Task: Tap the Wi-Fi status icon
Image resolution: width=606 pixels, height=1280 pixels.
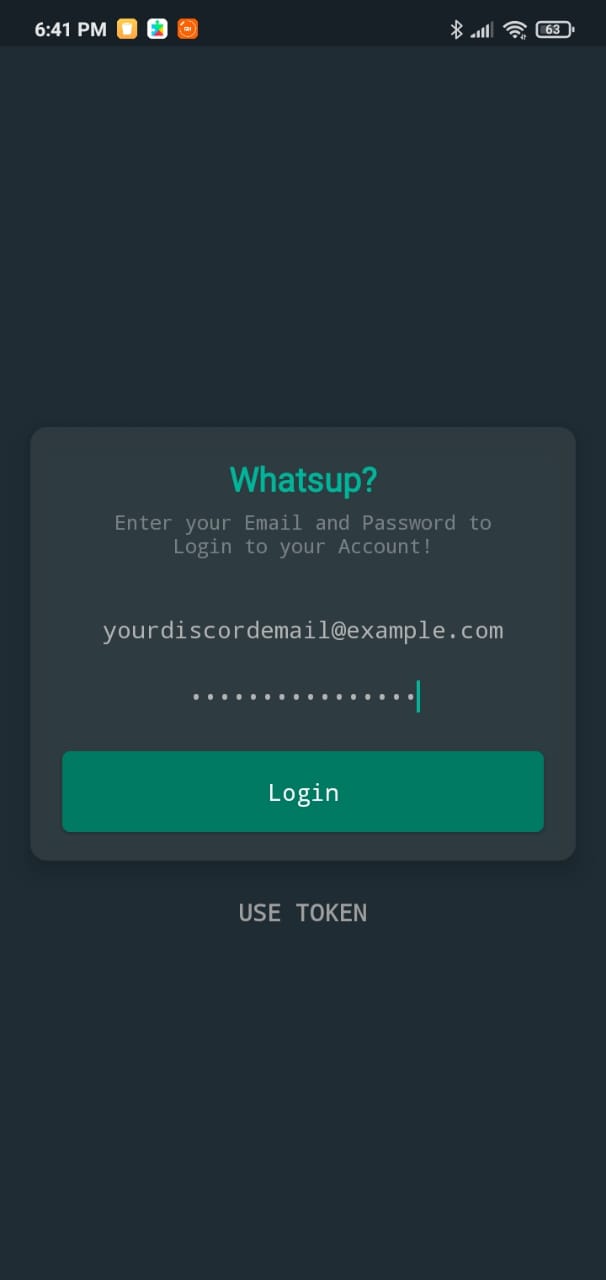Action: point(515,30)
